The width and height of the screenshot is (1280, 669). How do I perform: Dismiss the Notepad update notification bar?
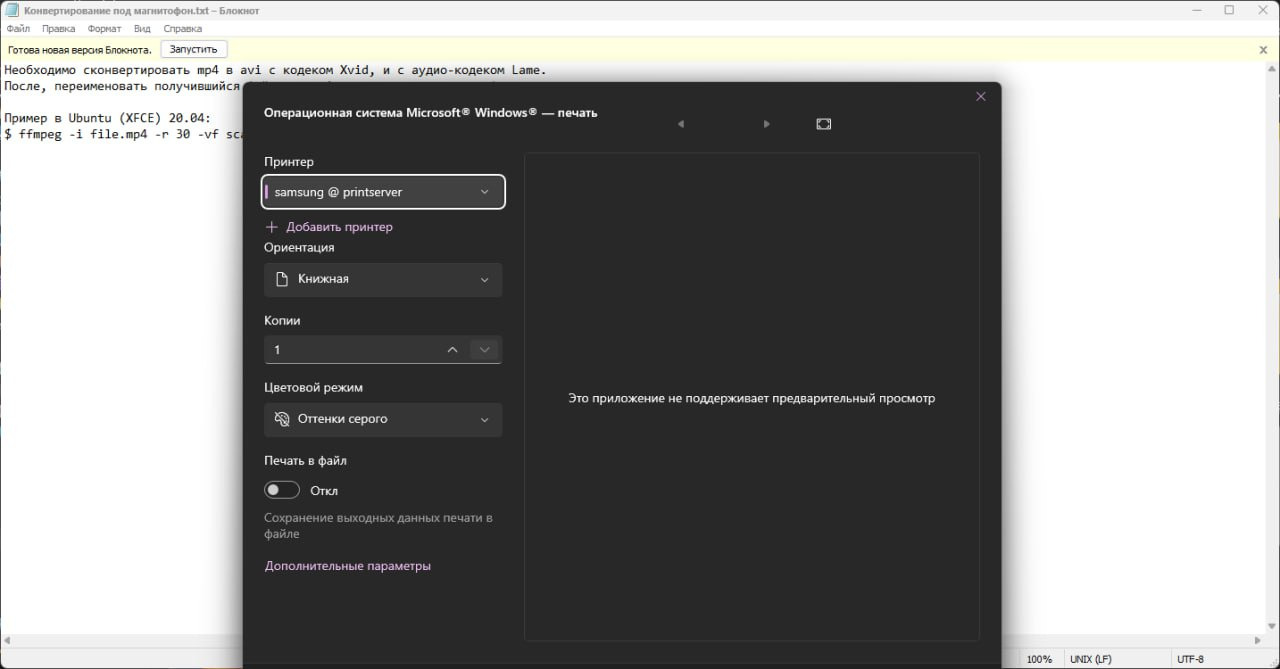pyautogui.click(x=1263, y=50)
